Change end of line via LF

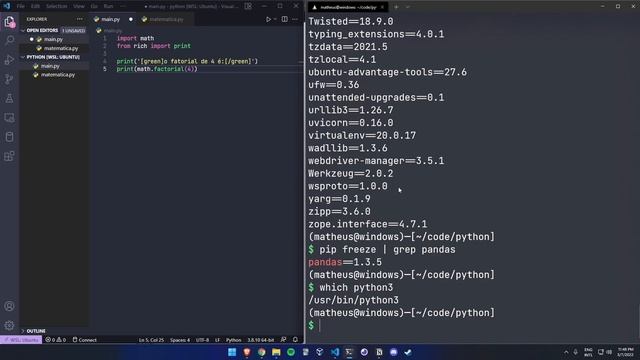(217, 340)
